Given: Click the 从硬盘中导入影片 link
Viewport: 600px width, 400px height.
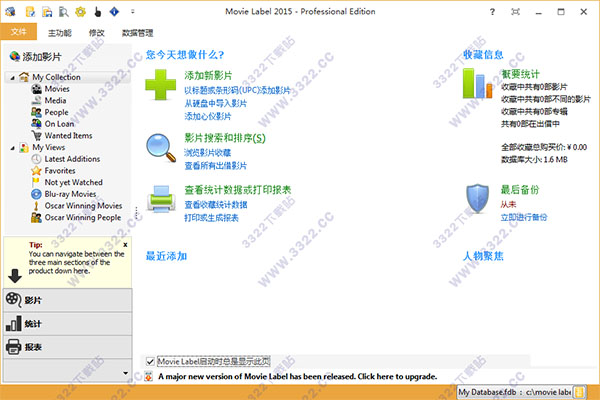Looking at the screenshot, I should pos(216,103).
